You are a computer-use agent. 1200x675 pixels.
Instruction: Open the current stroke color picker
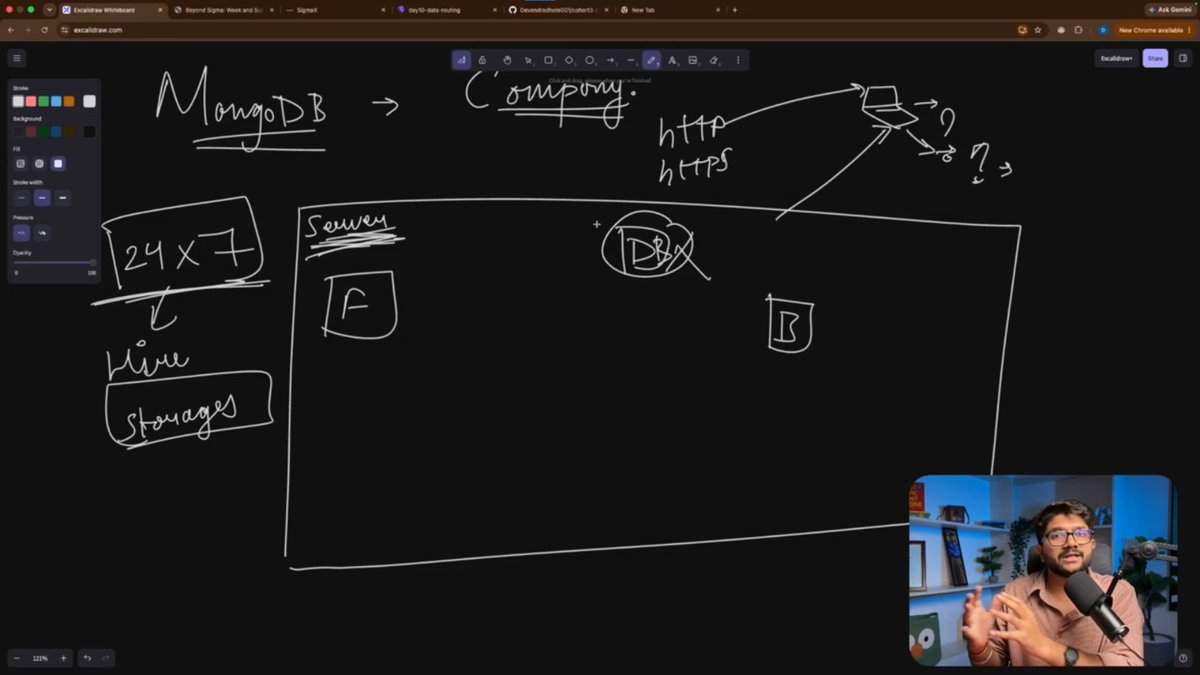point(90,101)
